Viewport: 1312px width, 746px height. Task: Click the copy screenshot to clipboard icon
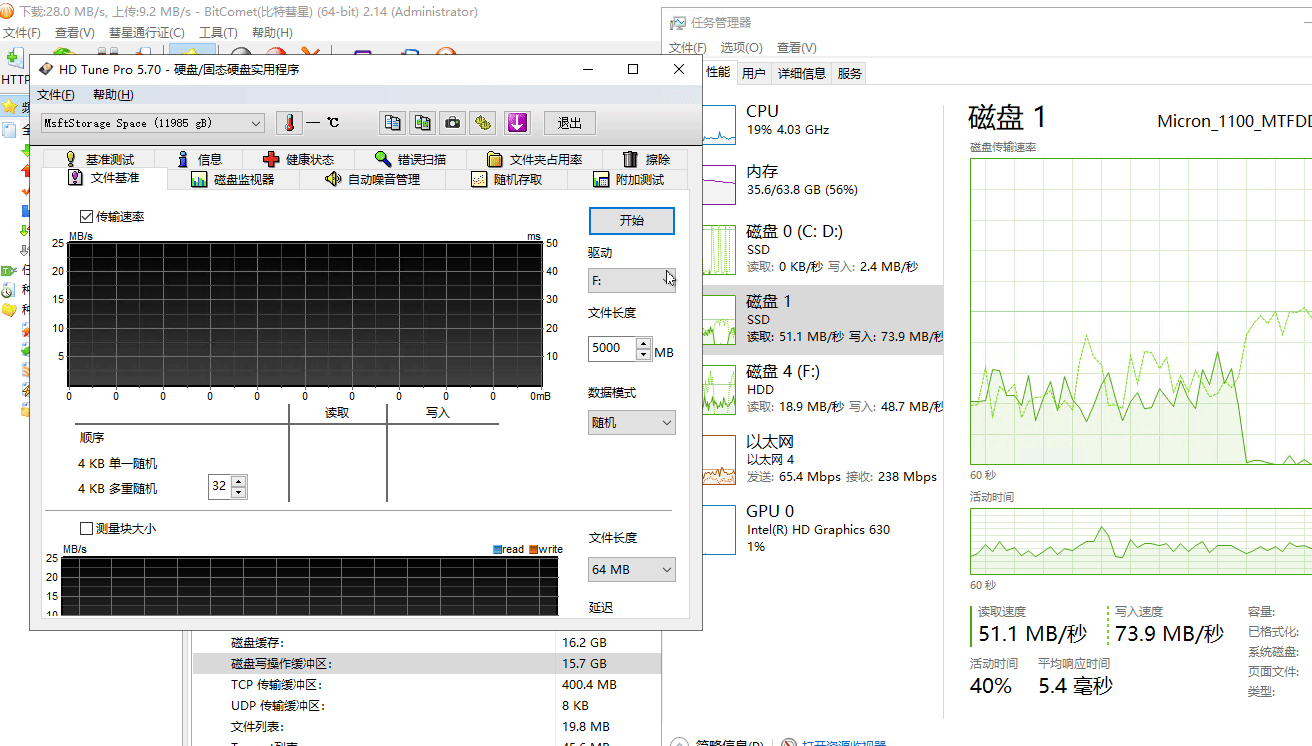(423, 123)
